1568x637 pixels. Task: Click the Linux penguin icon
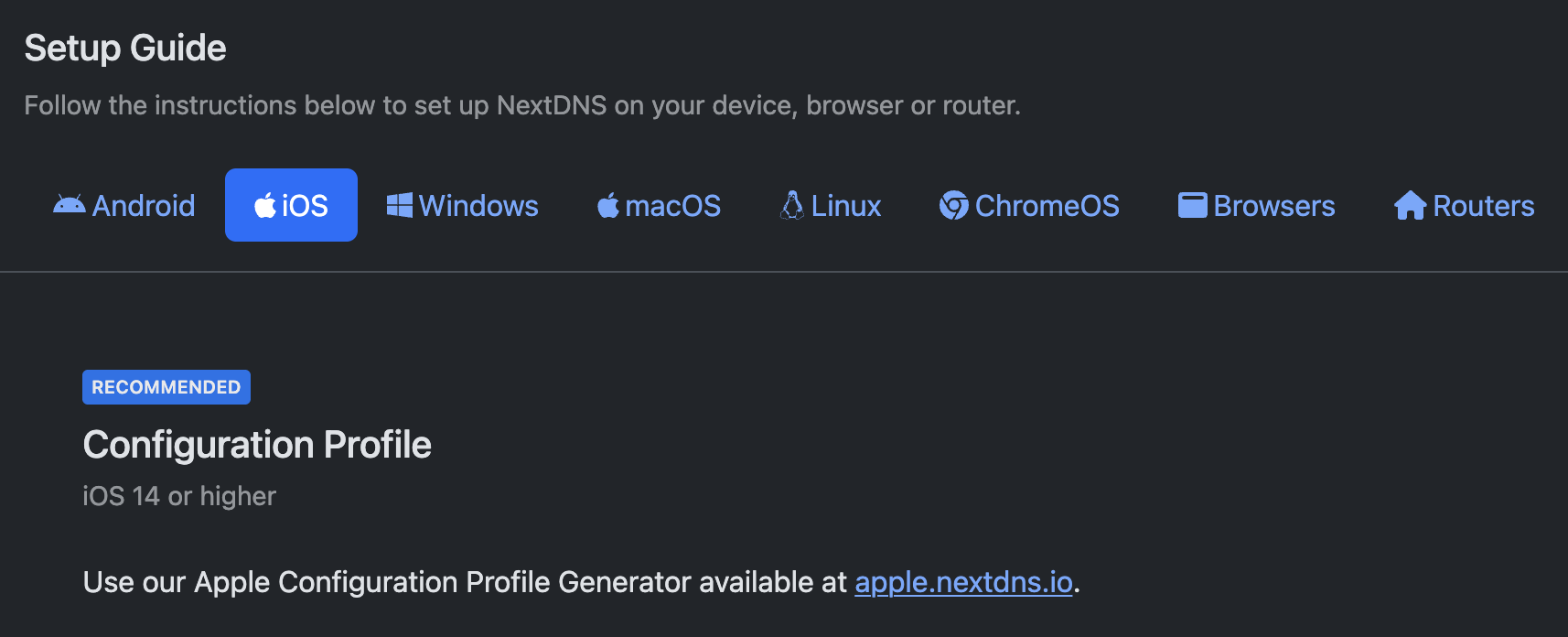pyautogui.click(x=790, y=203)
